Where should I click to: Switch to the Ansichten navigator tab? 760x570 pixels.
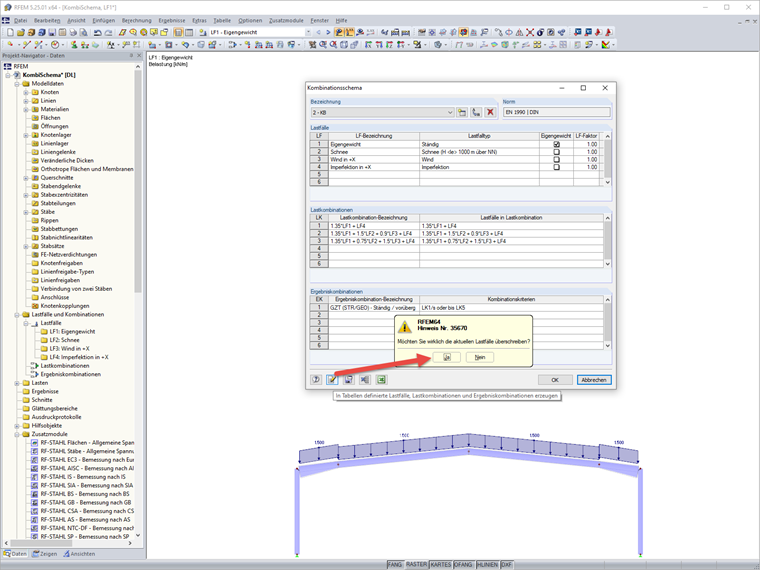tap(79, 554)
